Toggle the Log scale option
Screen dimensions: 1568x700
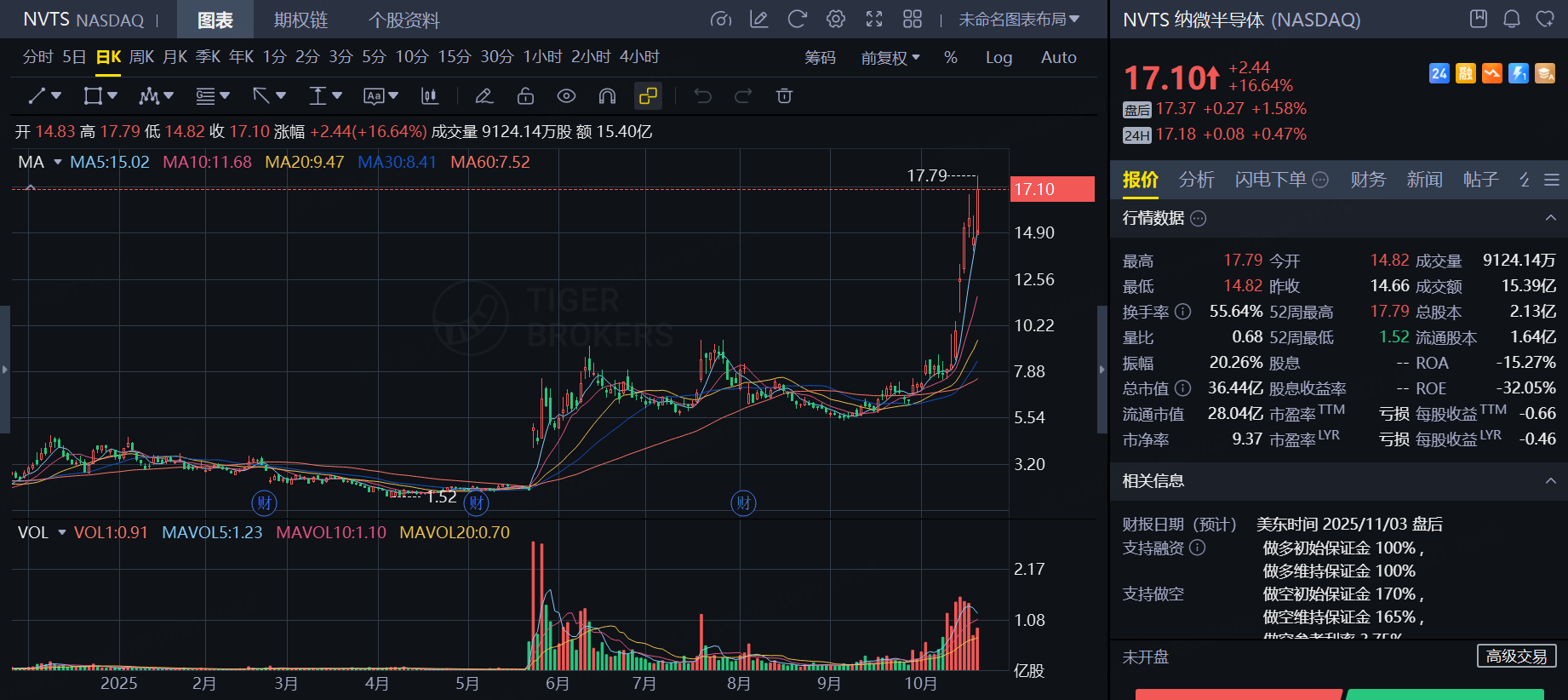coord(999,57)
